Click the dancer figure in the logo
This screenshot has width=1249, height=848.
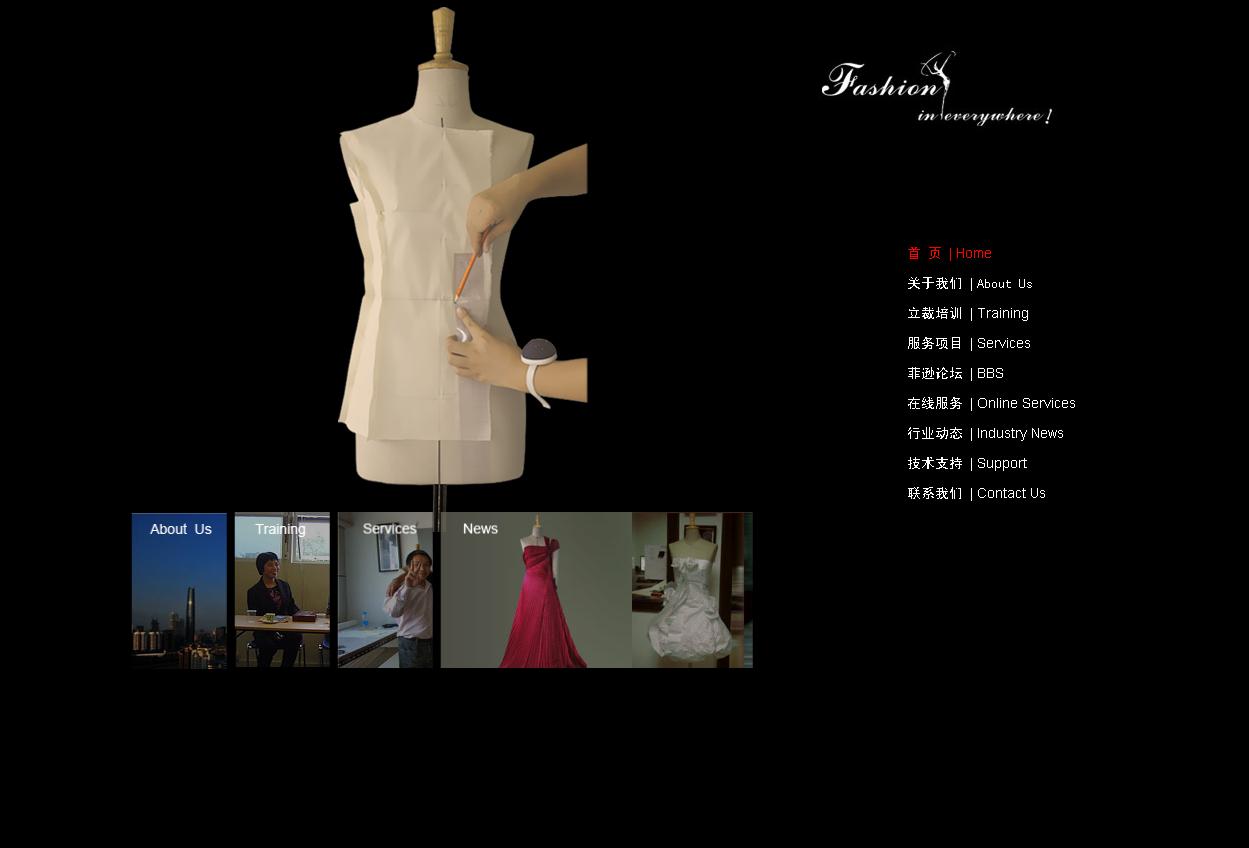[940, 72]
